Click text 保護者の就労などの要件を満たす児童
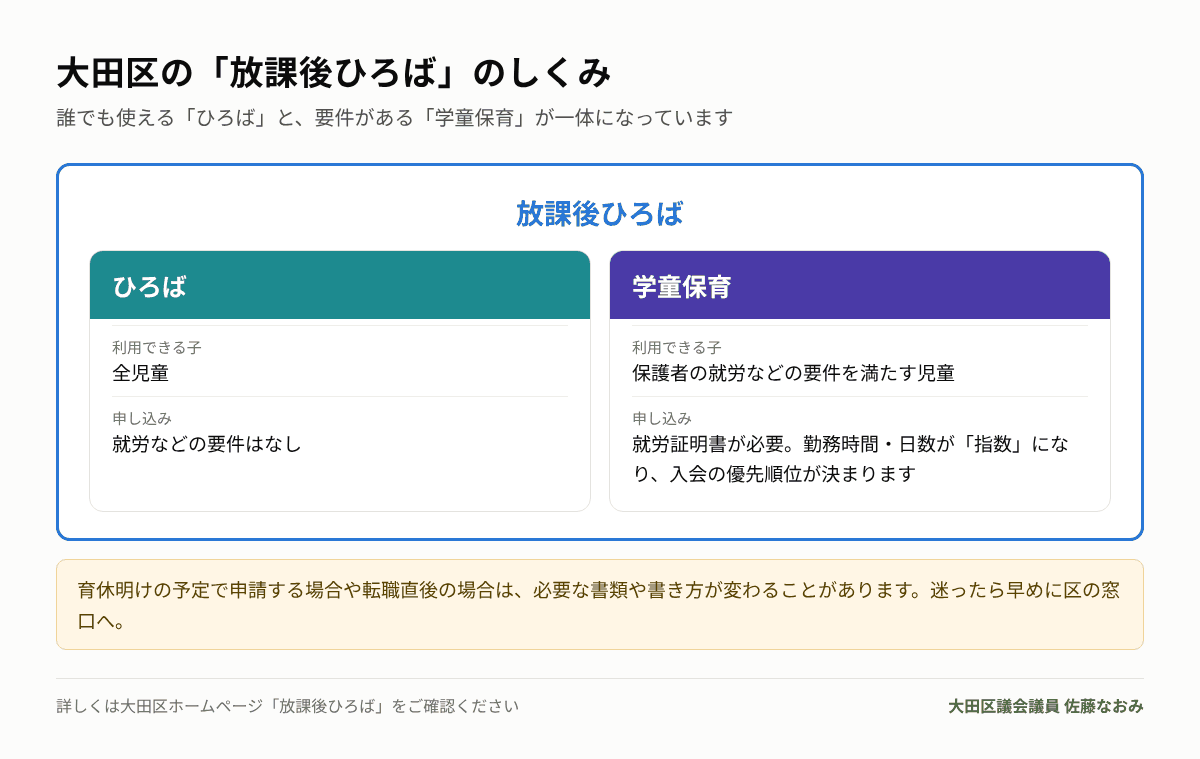 pyautogui.click(x=794, y=373)
